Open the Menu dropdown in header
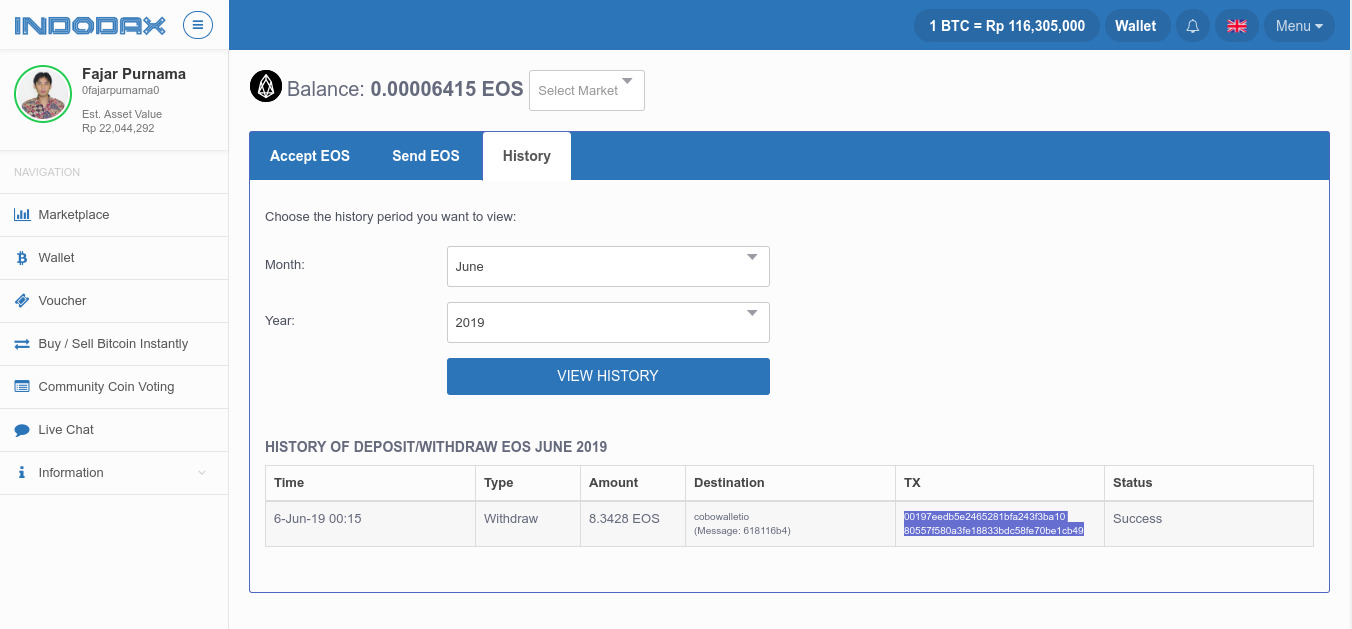Viewport: 1352px width, 629px height. (x=1299, y=26)
